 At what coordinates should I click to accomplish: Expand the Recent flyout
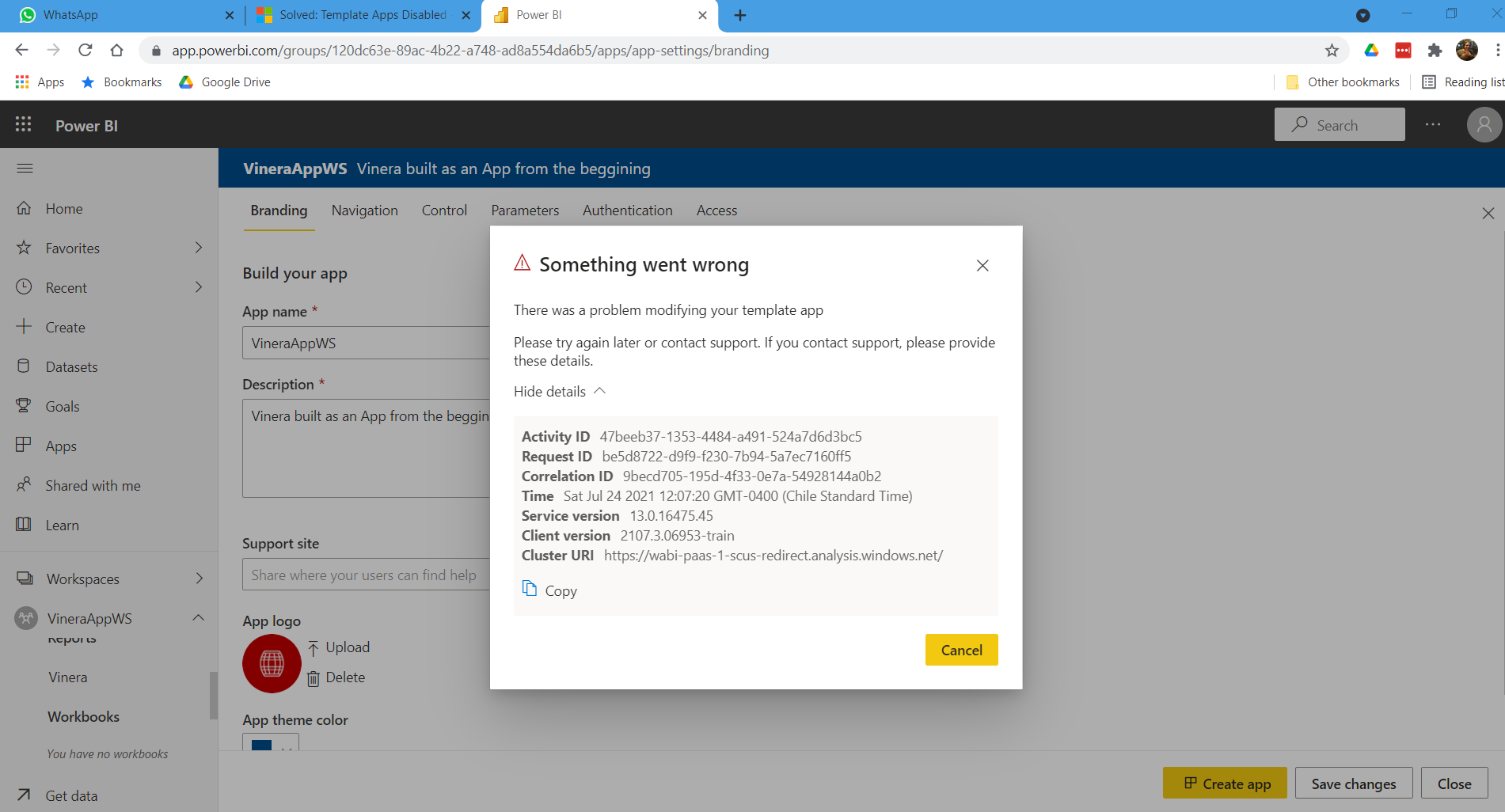point(199,287)
